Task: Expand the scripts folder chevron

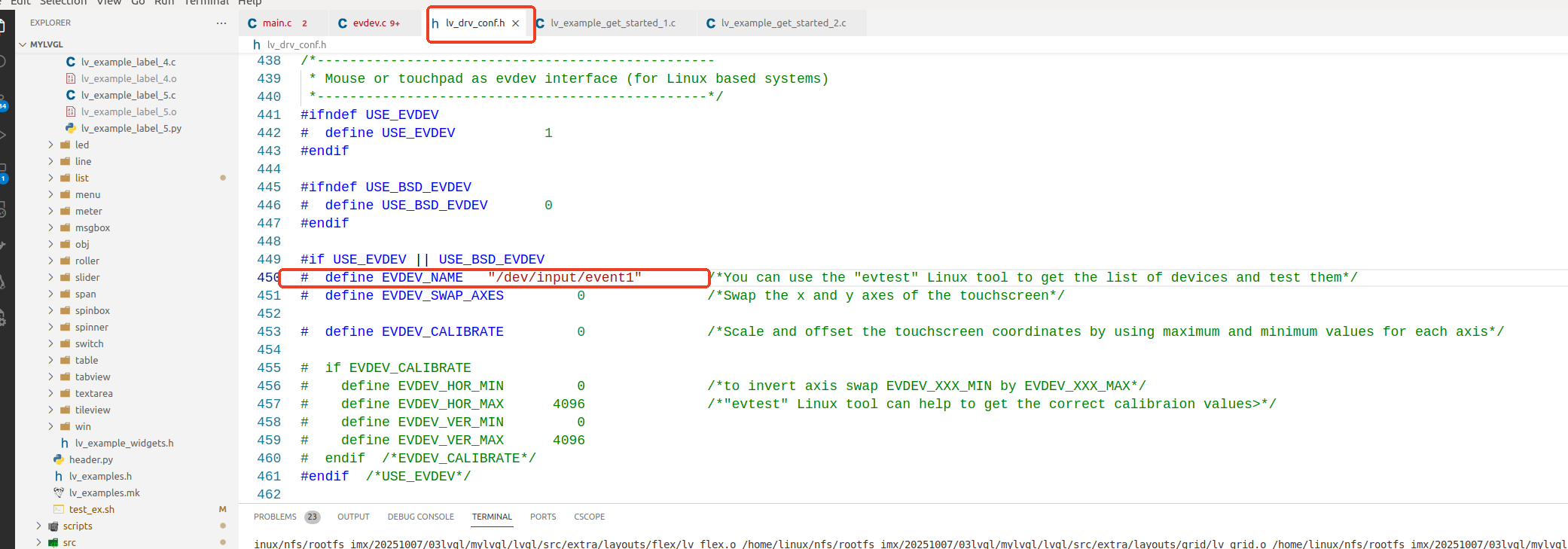Action: [38, 526]
